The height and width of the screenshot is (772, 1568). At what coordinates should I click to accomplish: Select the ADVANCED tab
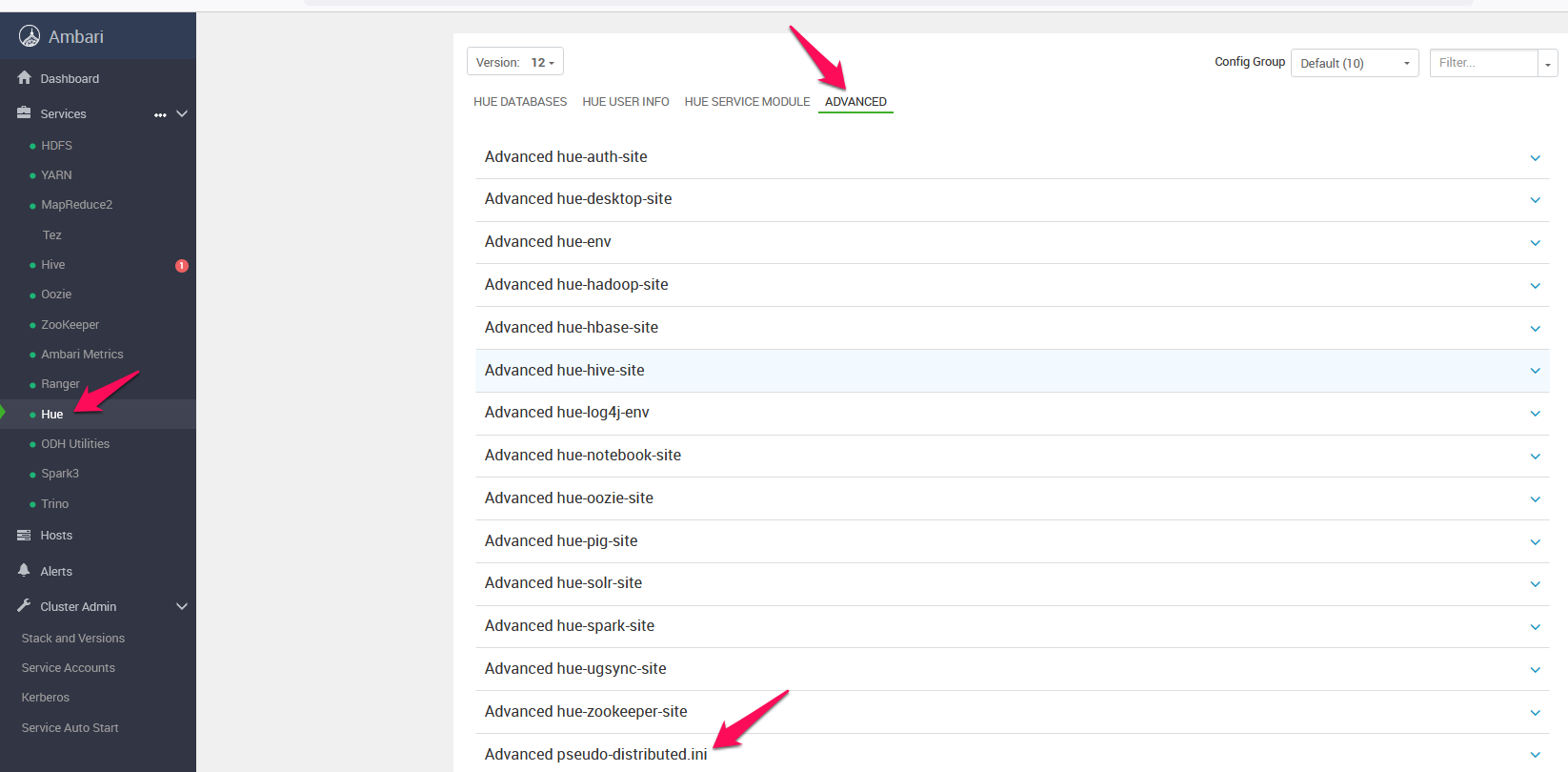click(x=855, y=102)
